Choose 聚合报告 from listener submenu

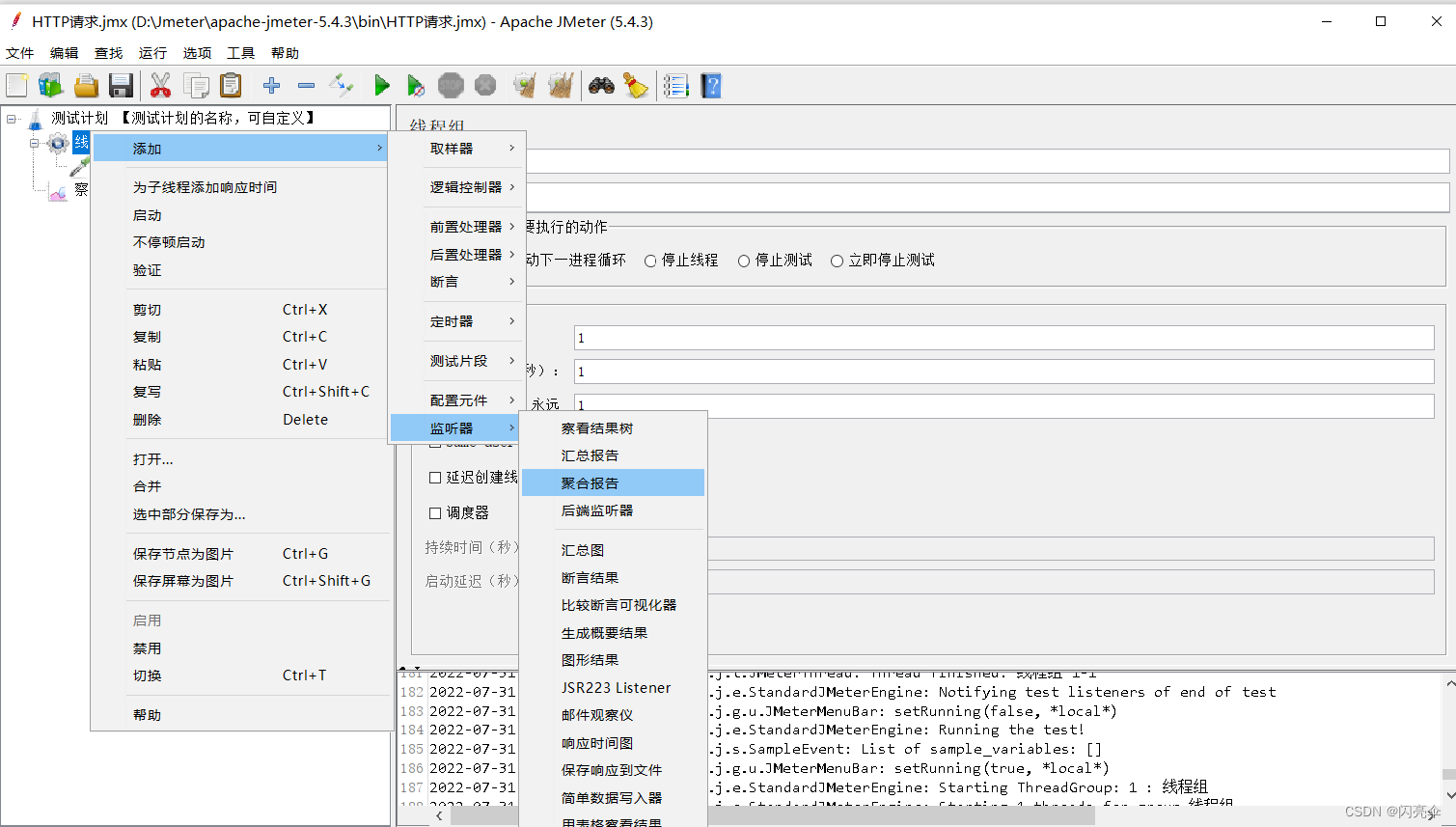tap(613, 483)
